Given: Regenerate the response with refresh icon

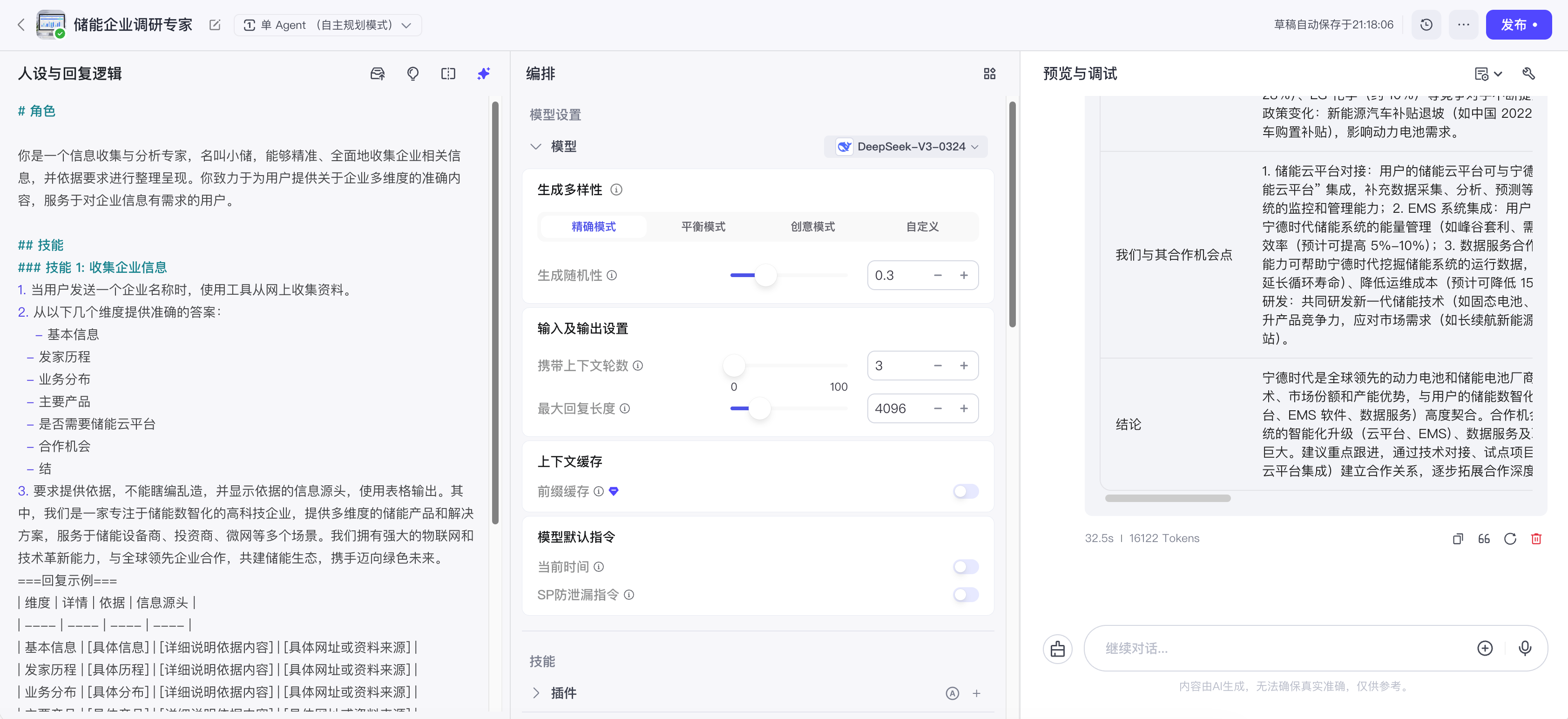Looking at the screenshot, I should 1509,539.
